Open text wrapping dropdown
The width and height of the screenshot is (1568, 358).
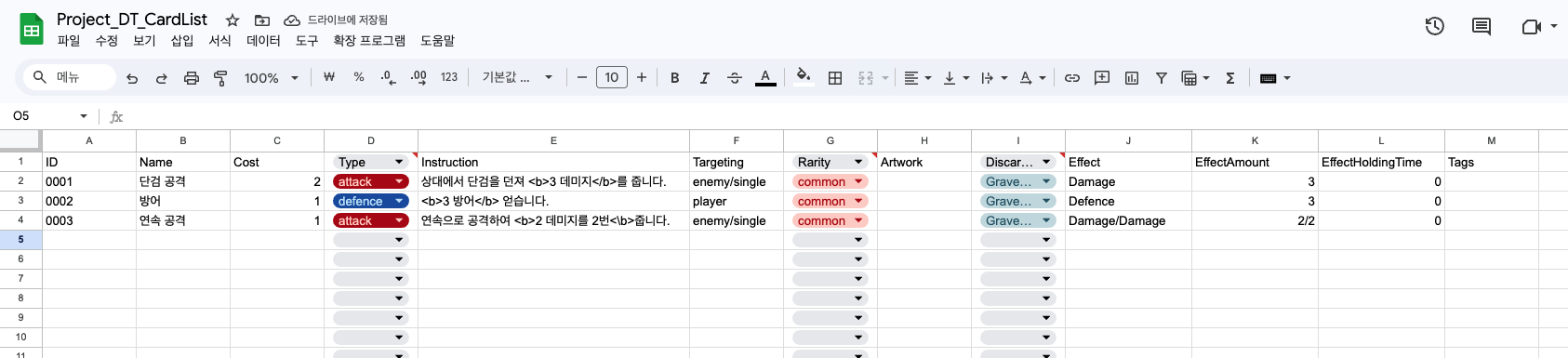pos(994,78)
